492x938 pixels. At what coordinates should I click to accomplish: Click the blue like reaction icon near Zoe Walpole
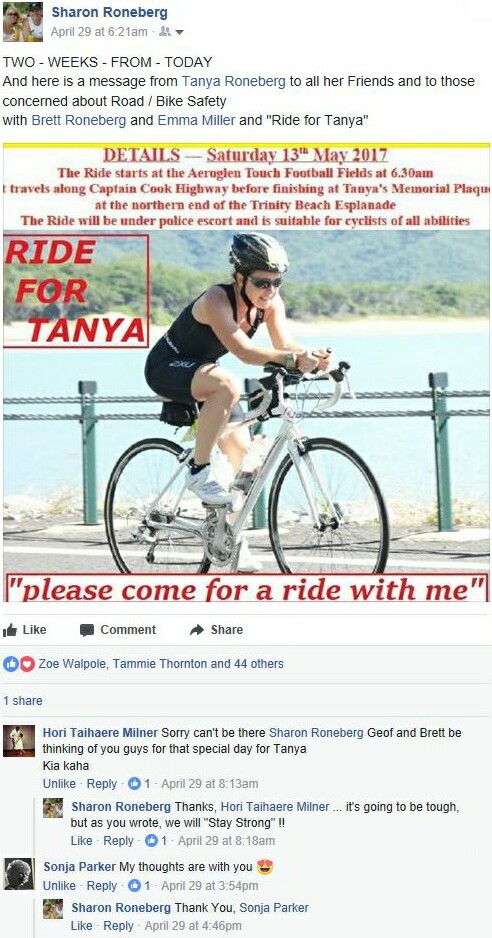11,663
